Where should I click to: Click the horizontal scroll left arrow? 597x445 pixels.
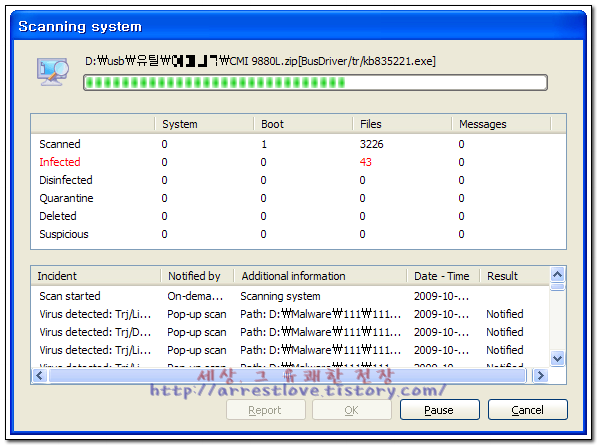40,376
